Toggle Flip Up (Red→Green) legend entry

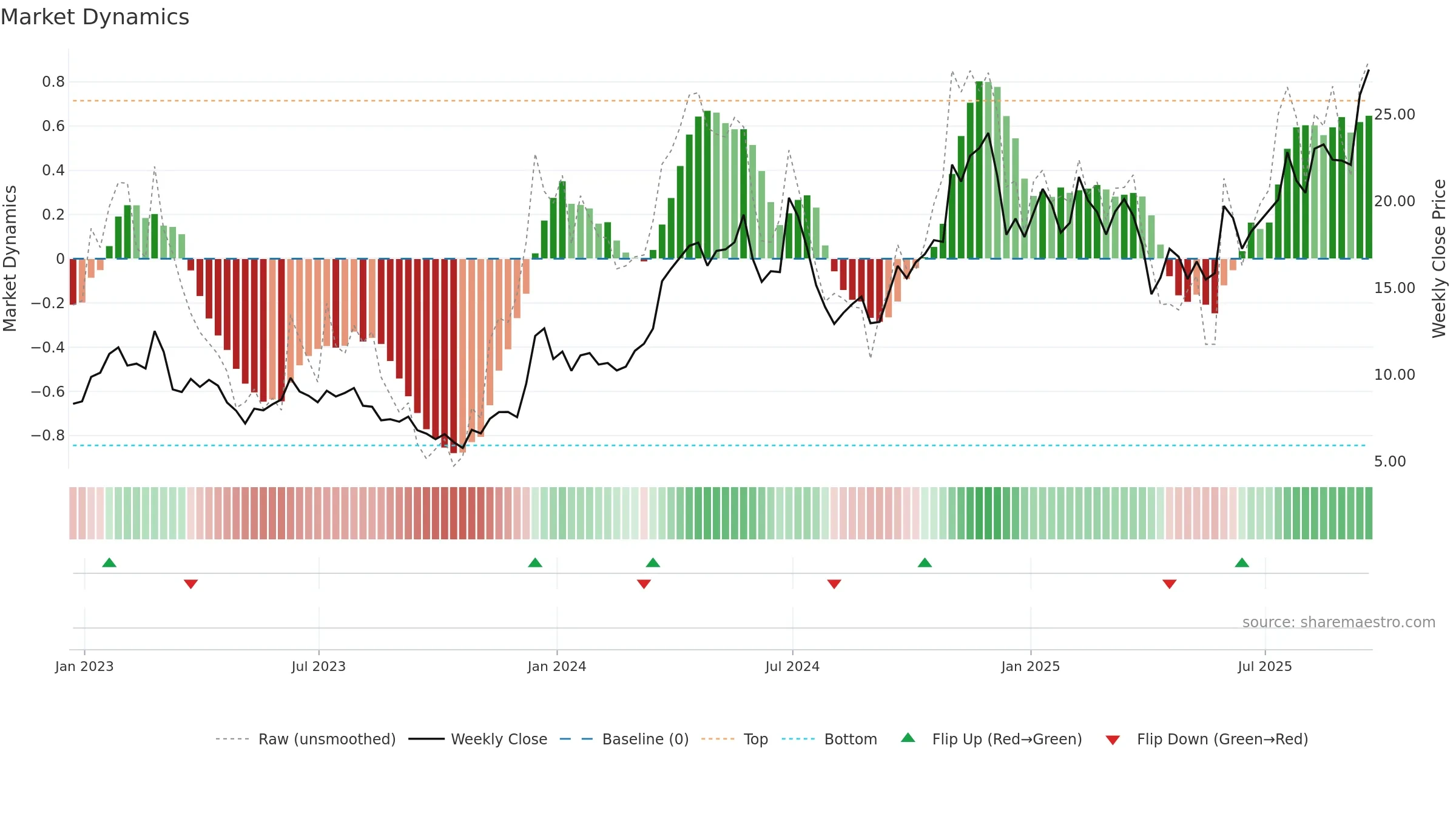991,739
